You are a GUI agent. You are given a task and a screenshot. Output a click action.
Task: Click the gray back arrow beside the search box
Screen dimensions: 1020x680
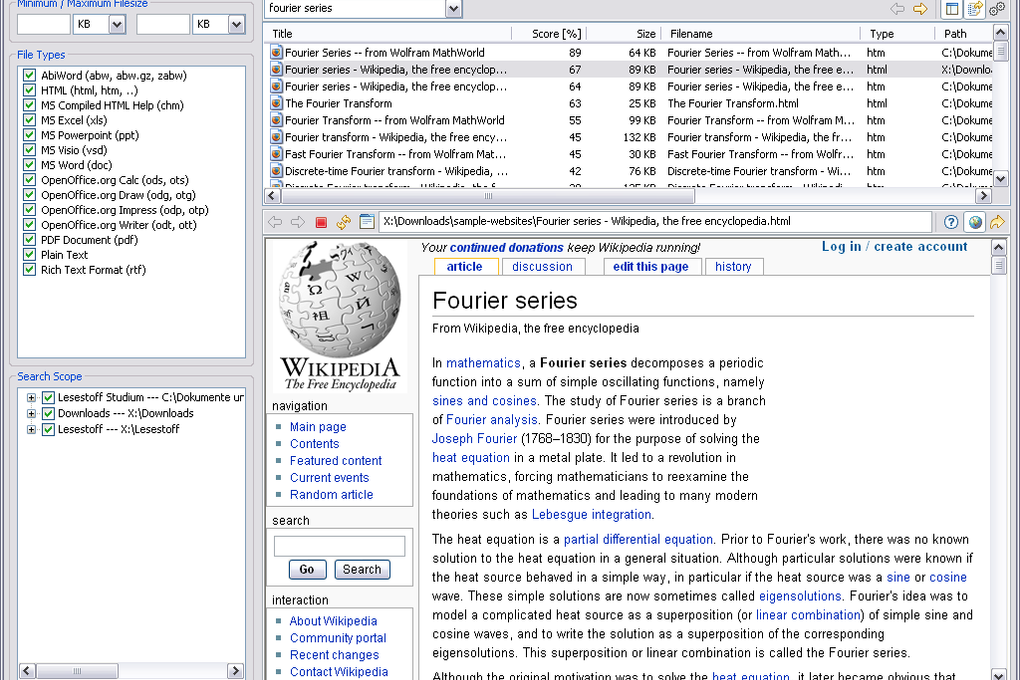(x=898, y=8)
